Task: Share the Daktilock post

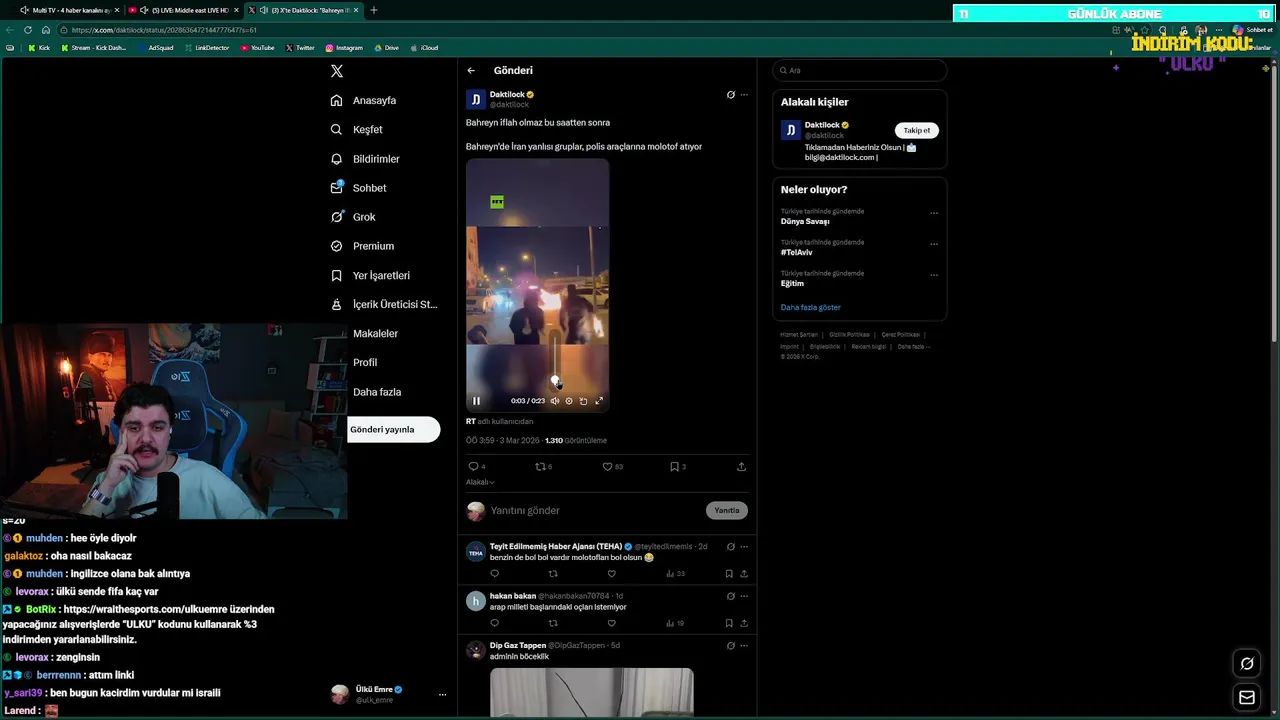Action: 741,466
